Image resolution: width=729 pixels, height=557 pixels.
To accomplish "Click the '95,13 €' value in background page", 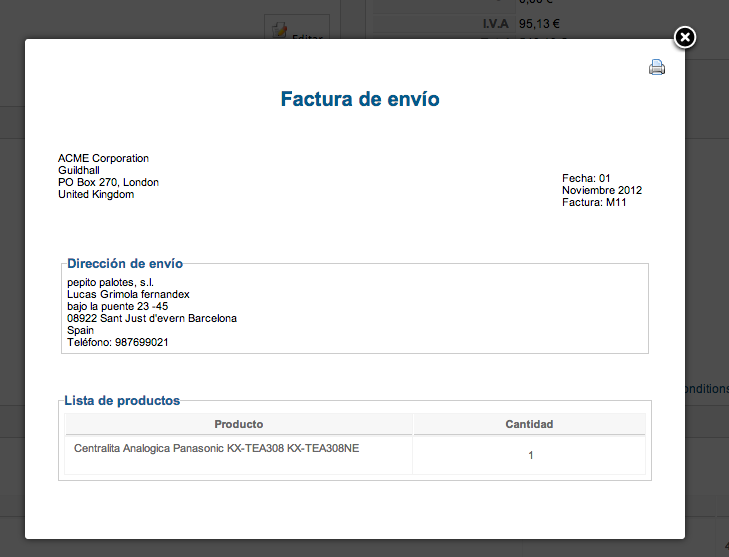I will tap(539, 24).
